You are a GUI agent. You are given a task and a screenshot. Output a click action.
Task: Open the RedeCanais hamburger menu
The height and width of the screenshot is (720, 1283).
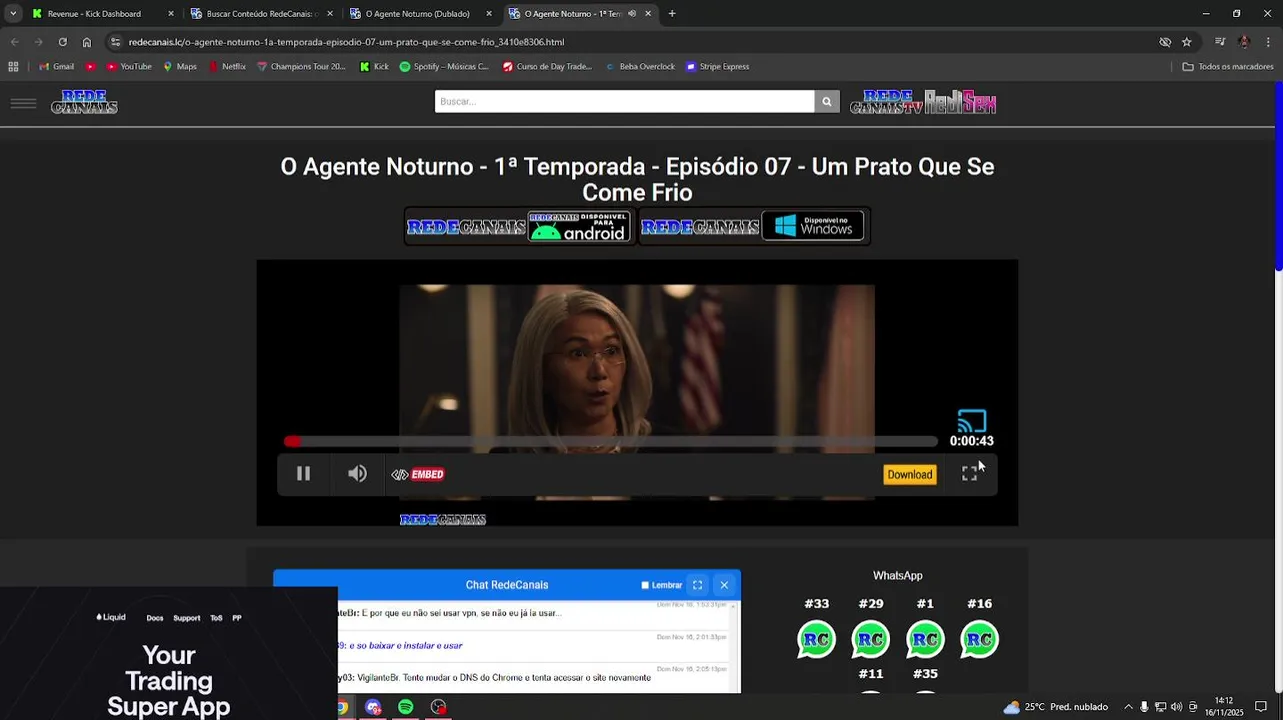23,103
